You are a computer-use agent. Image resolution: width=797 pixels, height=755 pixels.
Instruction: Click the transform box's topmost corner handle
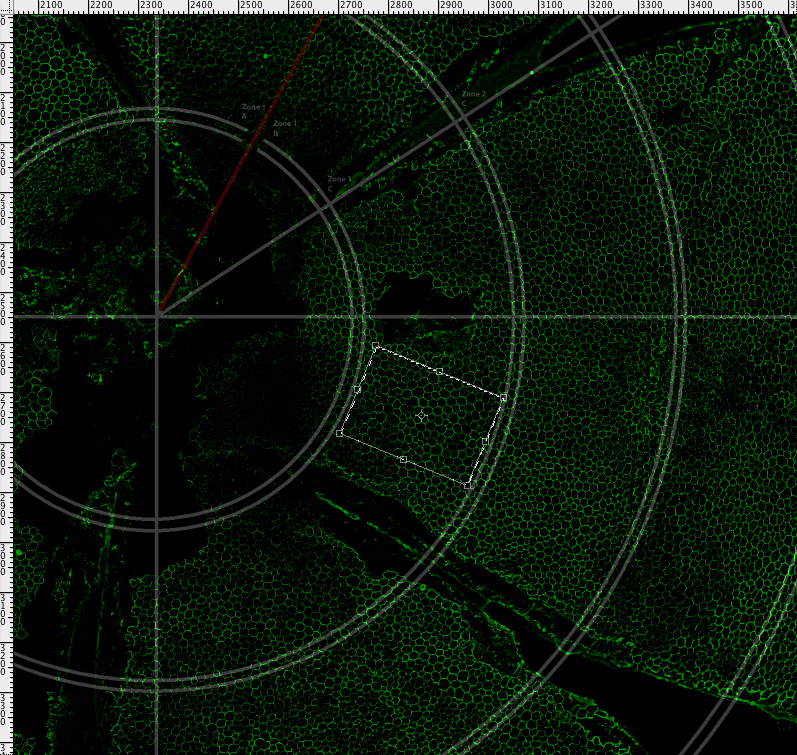pyautogui.click(x=376, y=347)
